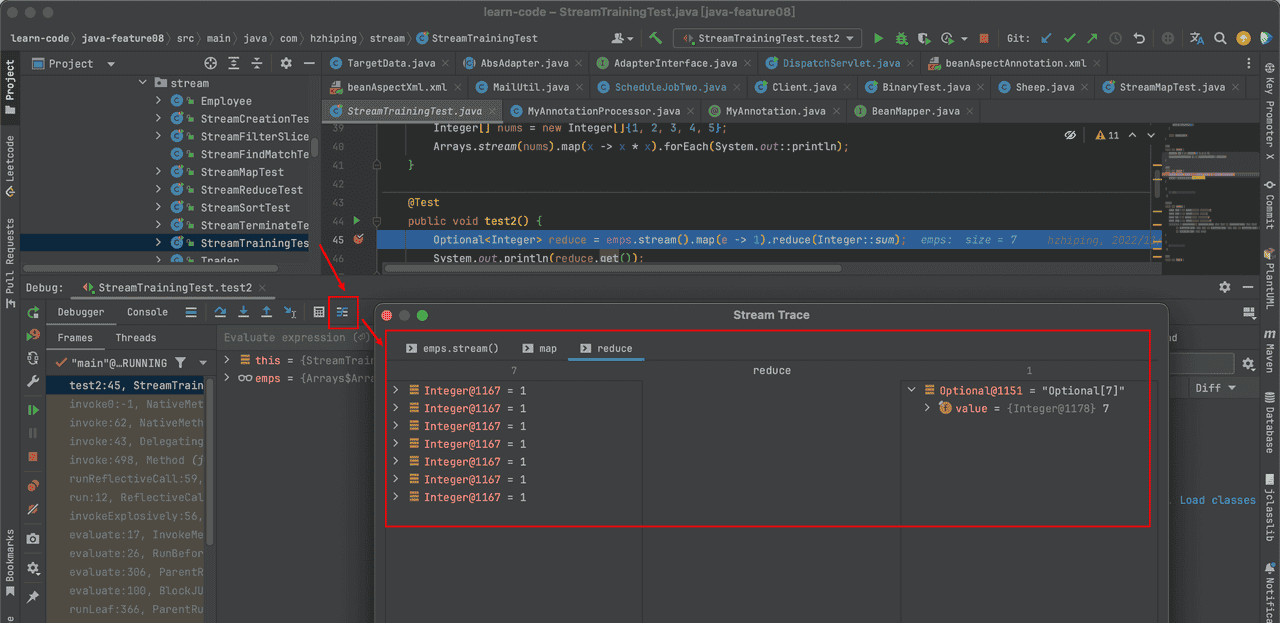This screenshot has width=1280, height=623.
Task: Open the Console tab in Debug panel
Action: click(x=147, y=312)
